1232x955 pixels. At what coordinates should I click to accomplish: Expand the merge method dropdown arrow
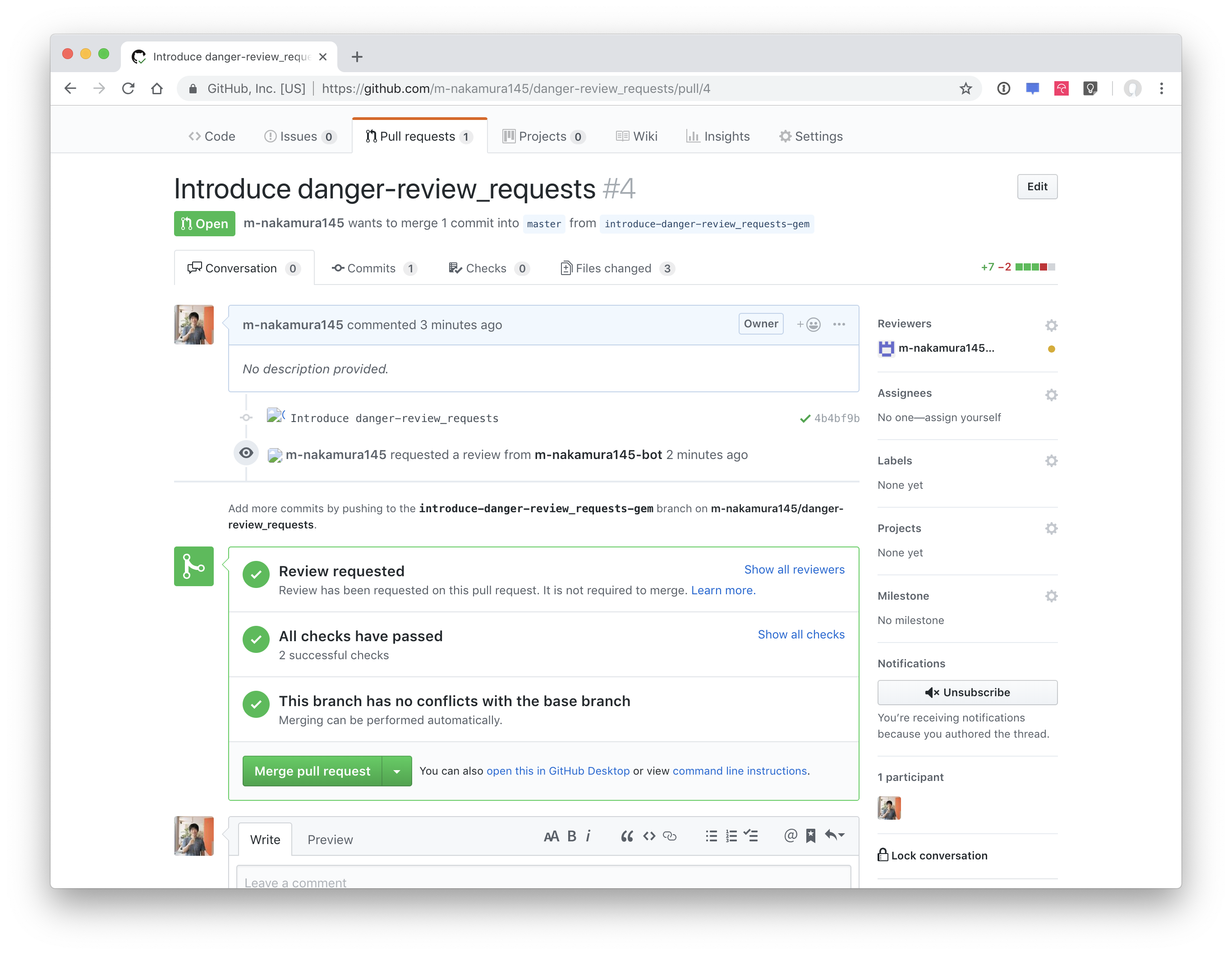tap(396, 771)
